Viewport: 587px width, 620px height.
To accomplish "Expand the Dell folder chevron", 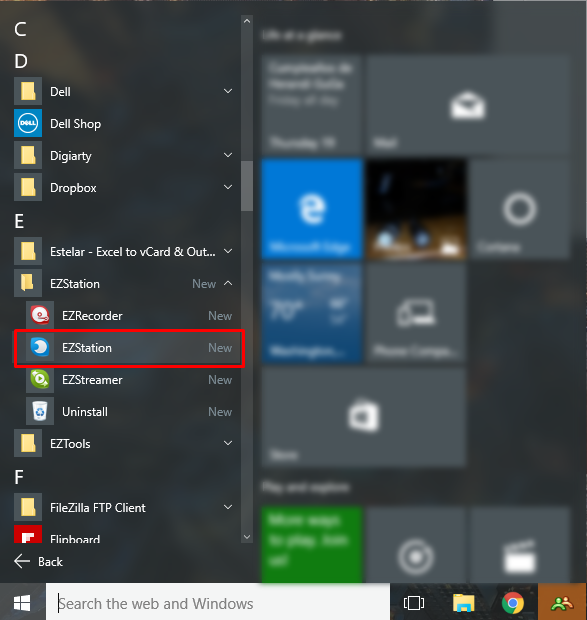I will [x=228, y=91].
